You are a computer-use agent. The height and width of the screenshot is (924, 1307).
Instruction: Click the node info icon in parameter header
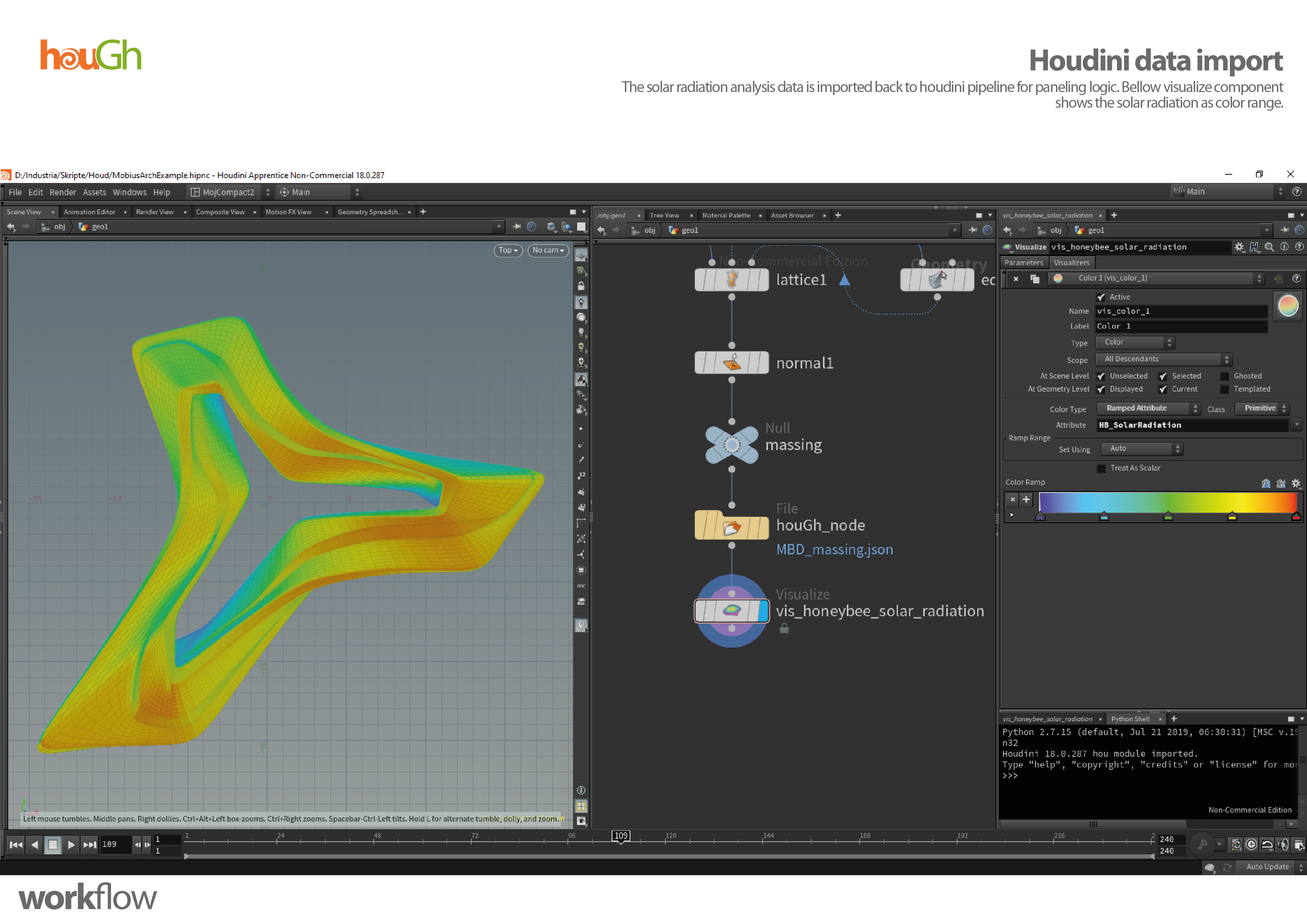click(1284, 247)
